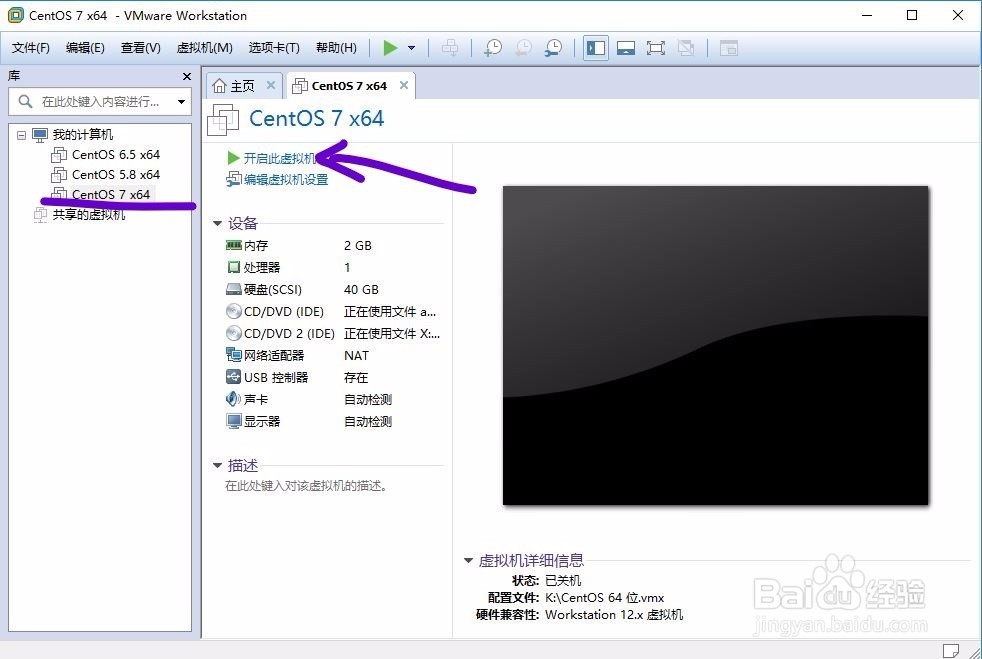Collapse the 设备 section

pyautogui.click(x=216, y=223)
